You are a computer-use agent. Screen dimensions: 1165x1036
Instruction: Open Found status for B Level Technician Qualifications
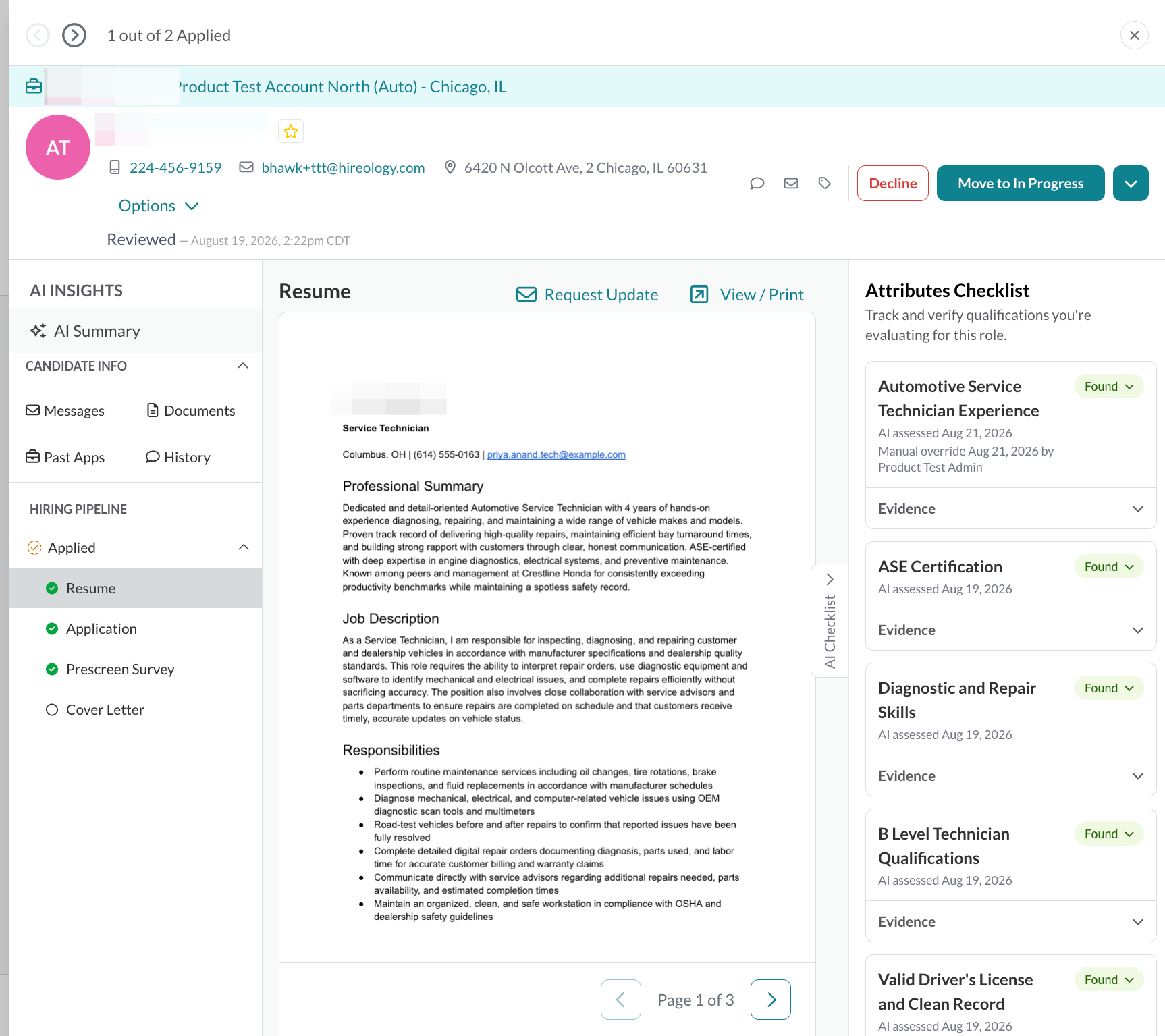1109,834
